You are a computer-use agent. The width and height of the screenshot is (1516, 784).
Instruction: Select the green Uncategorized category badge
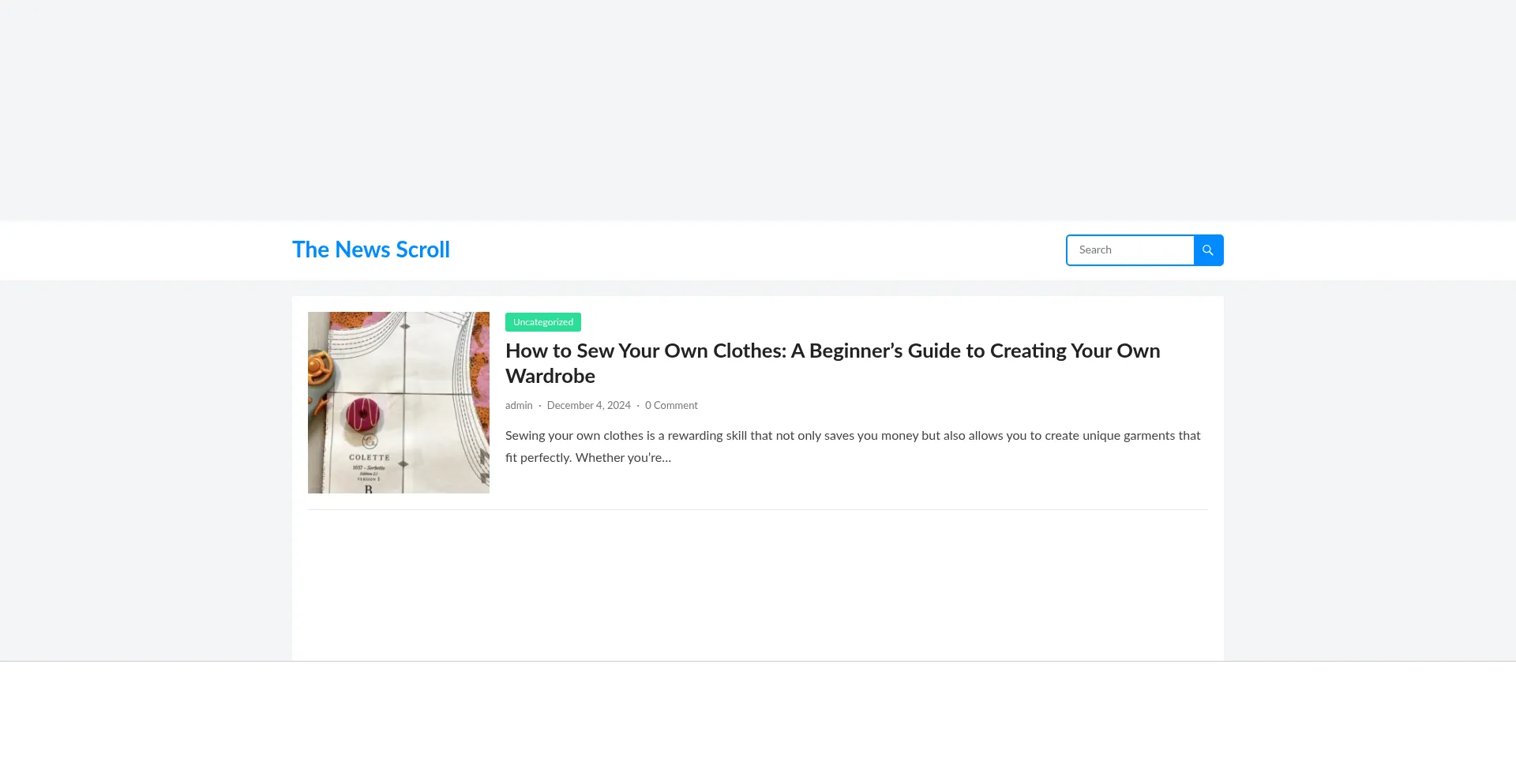543,322
